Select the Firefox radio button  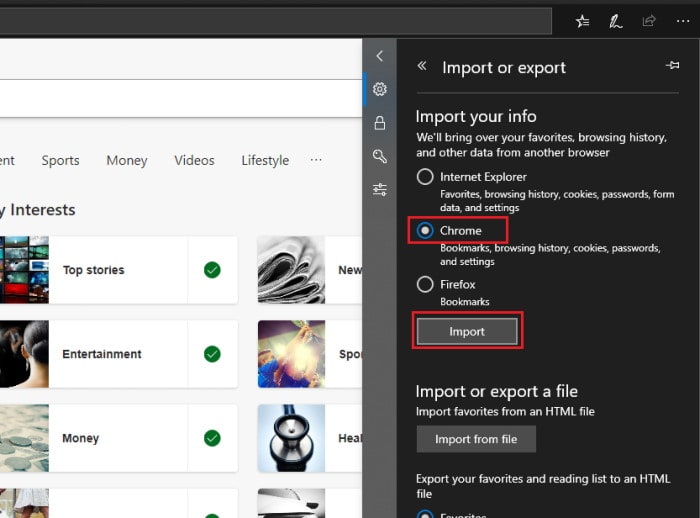[x=425, y=284]
